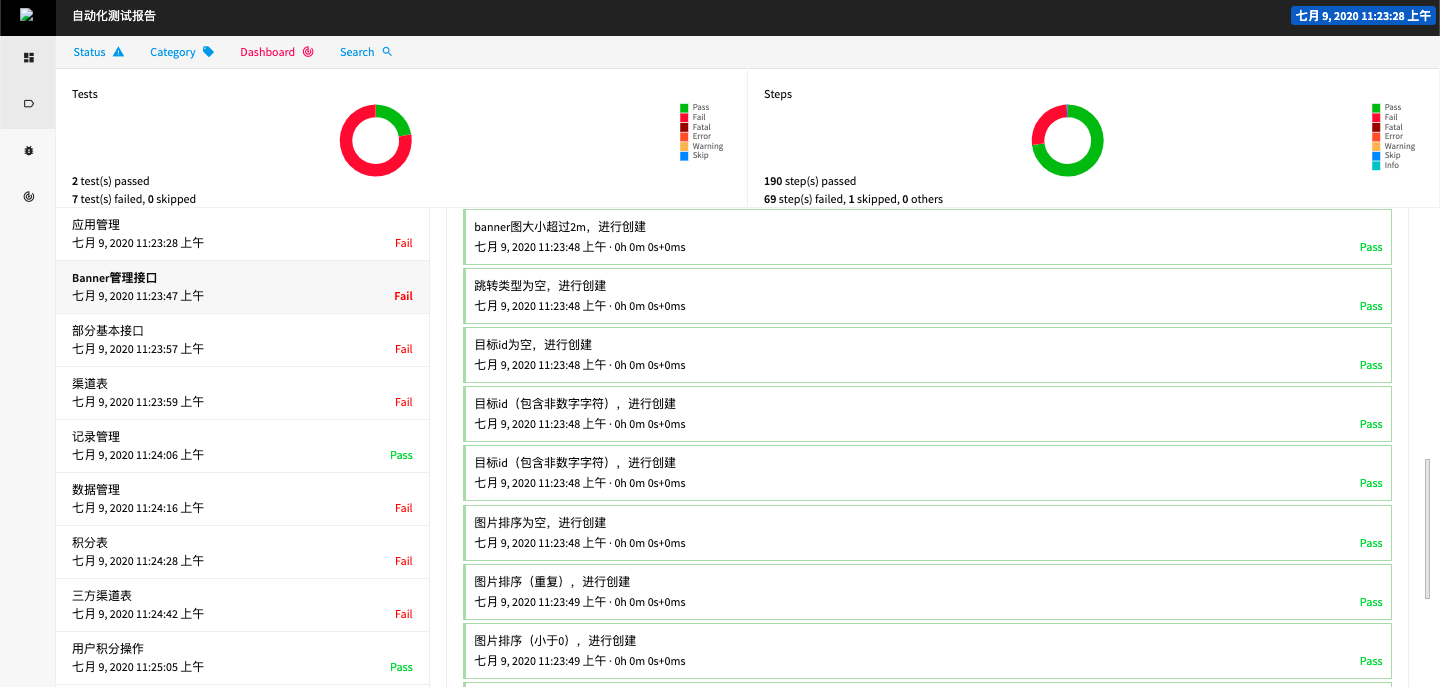This screenshot has width=1440, height=687.
Task: Collapse the Banner管理接口 test entry
Action: click(242, 286)
